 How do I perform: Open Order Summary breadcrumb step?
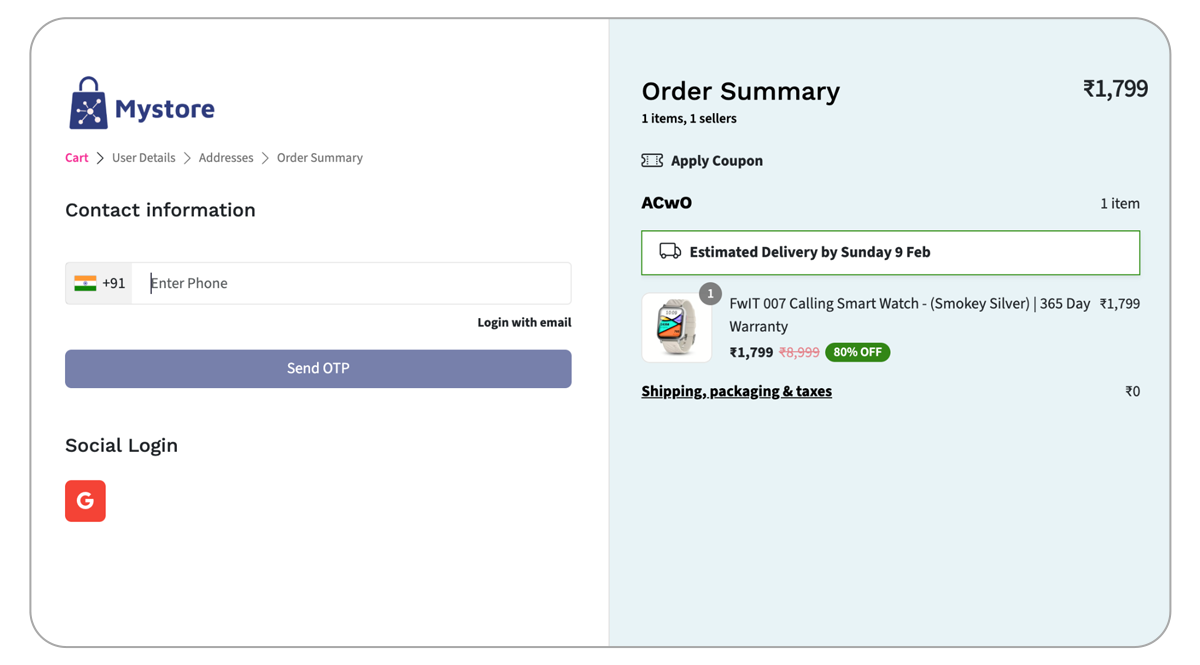click(320, 158)
